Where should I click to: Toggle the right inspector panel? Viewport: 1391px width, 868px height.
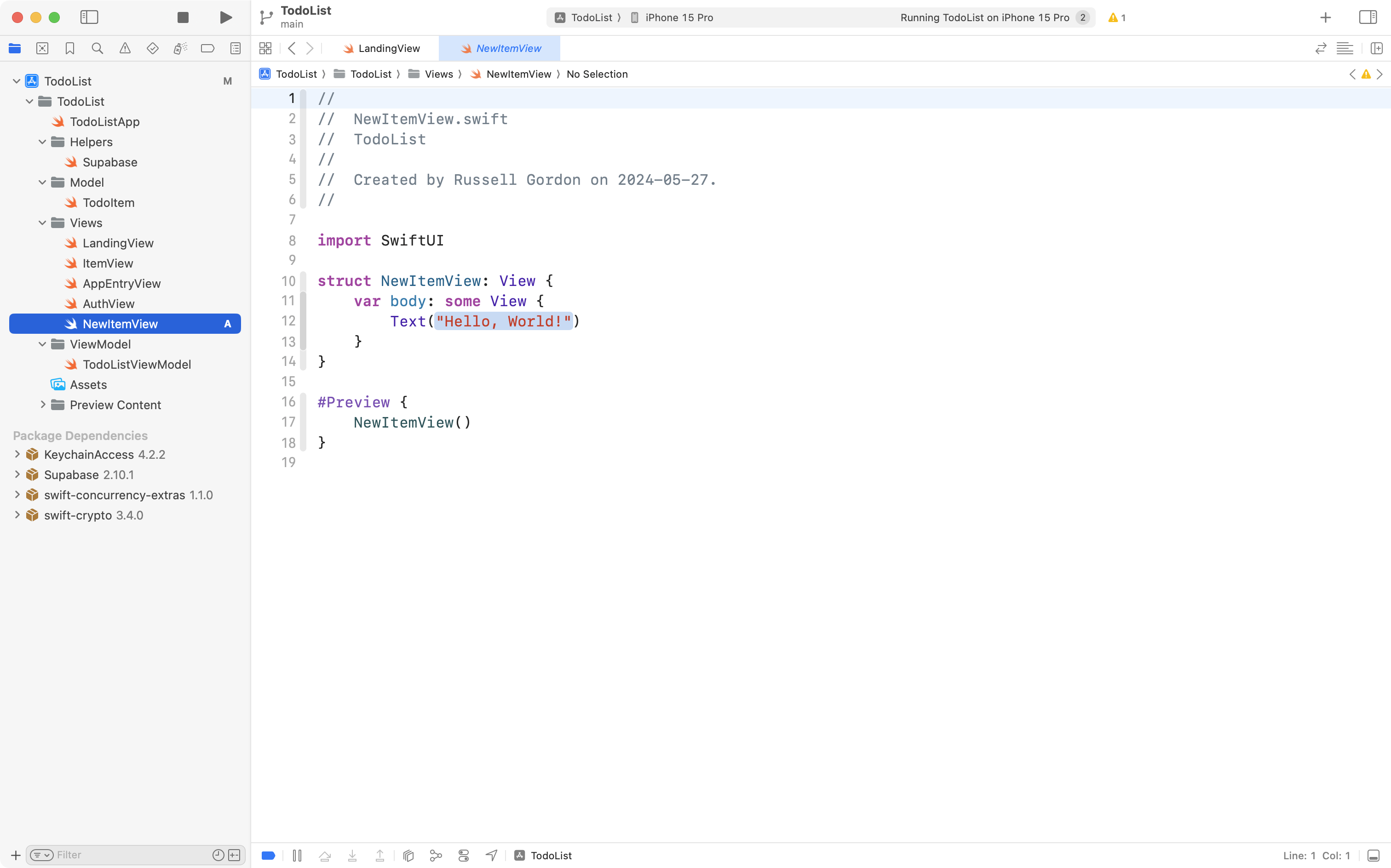click(x=1368, y=17)
